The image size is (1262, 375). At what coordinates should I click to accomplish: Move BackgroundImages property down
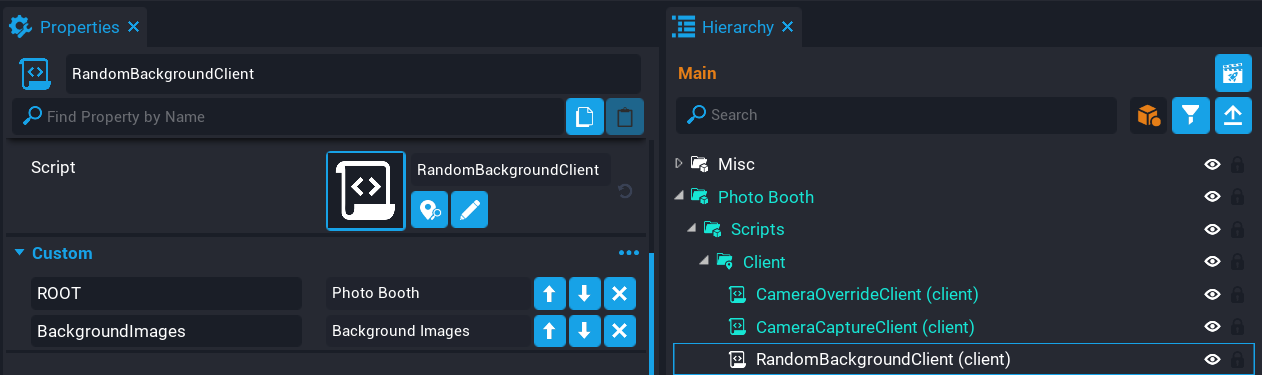point(585,331)
